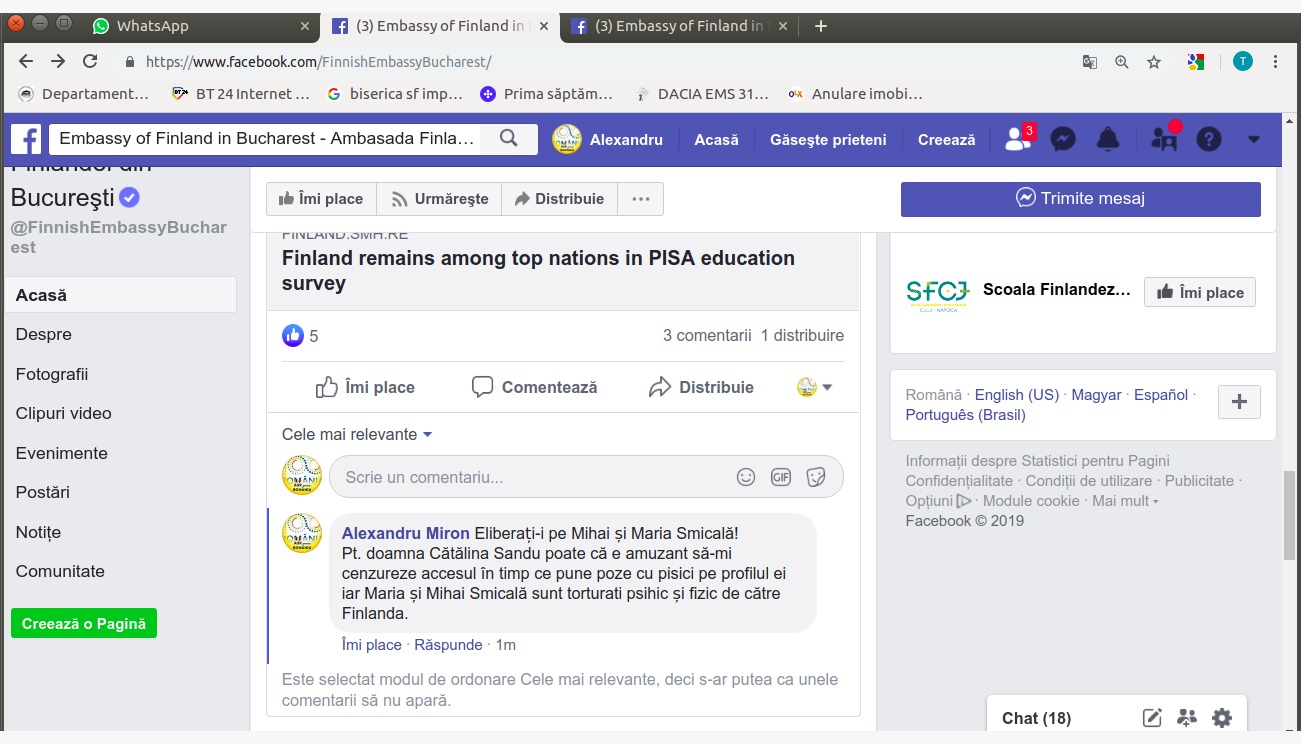Add a sticker using the sticker icon
The width and height of the screenshot is (1301, 744).
[816, 477]
